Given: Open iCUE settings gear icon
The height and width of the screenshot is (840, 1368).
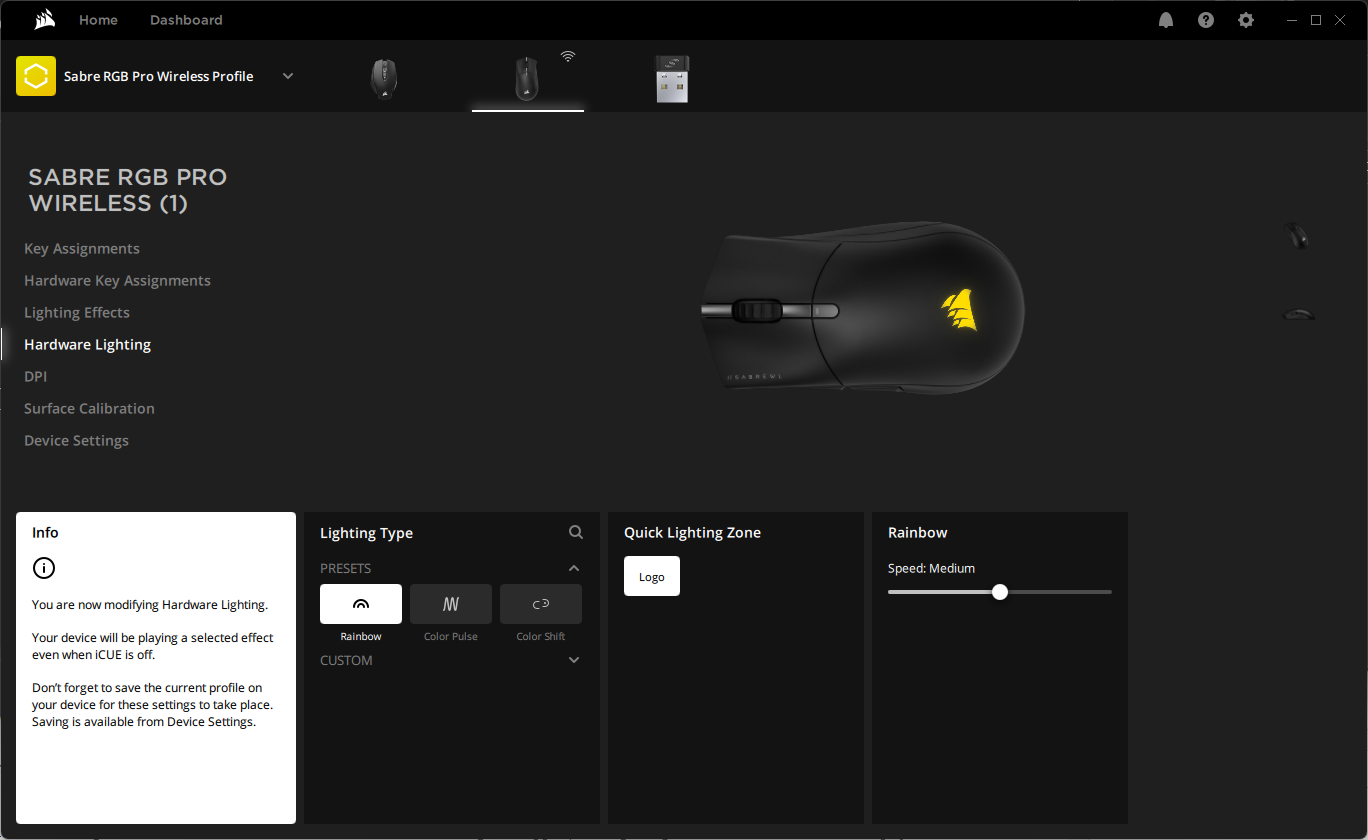Looking at the screenshot, I should click(1246, 20).
